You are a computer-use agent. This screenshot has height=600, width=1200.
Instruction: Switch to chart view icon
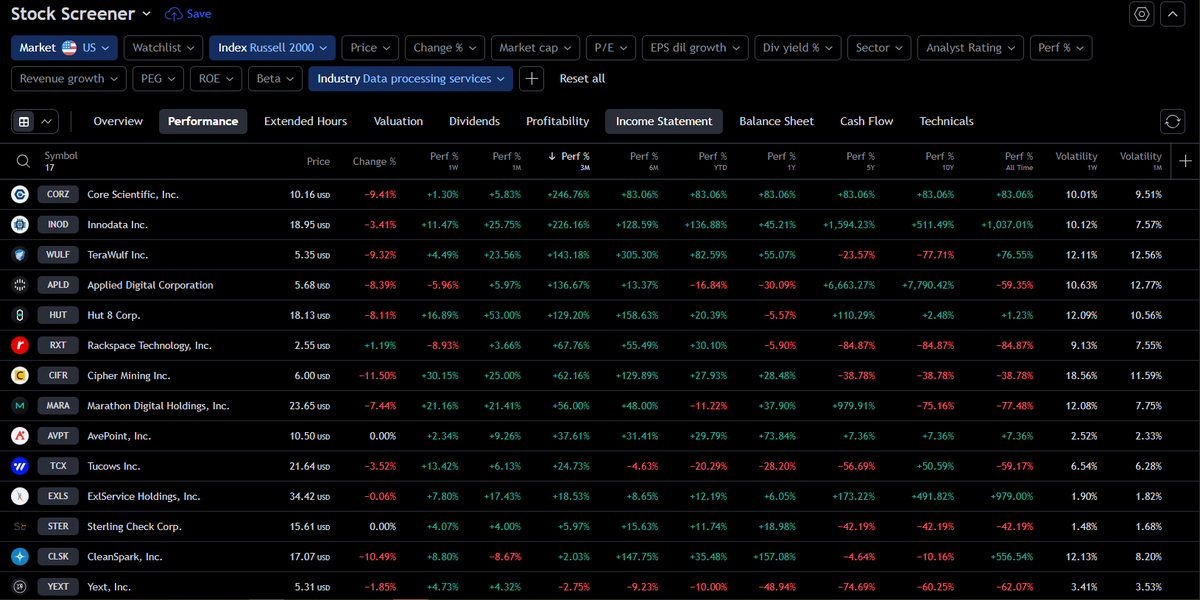click(46, 121)
